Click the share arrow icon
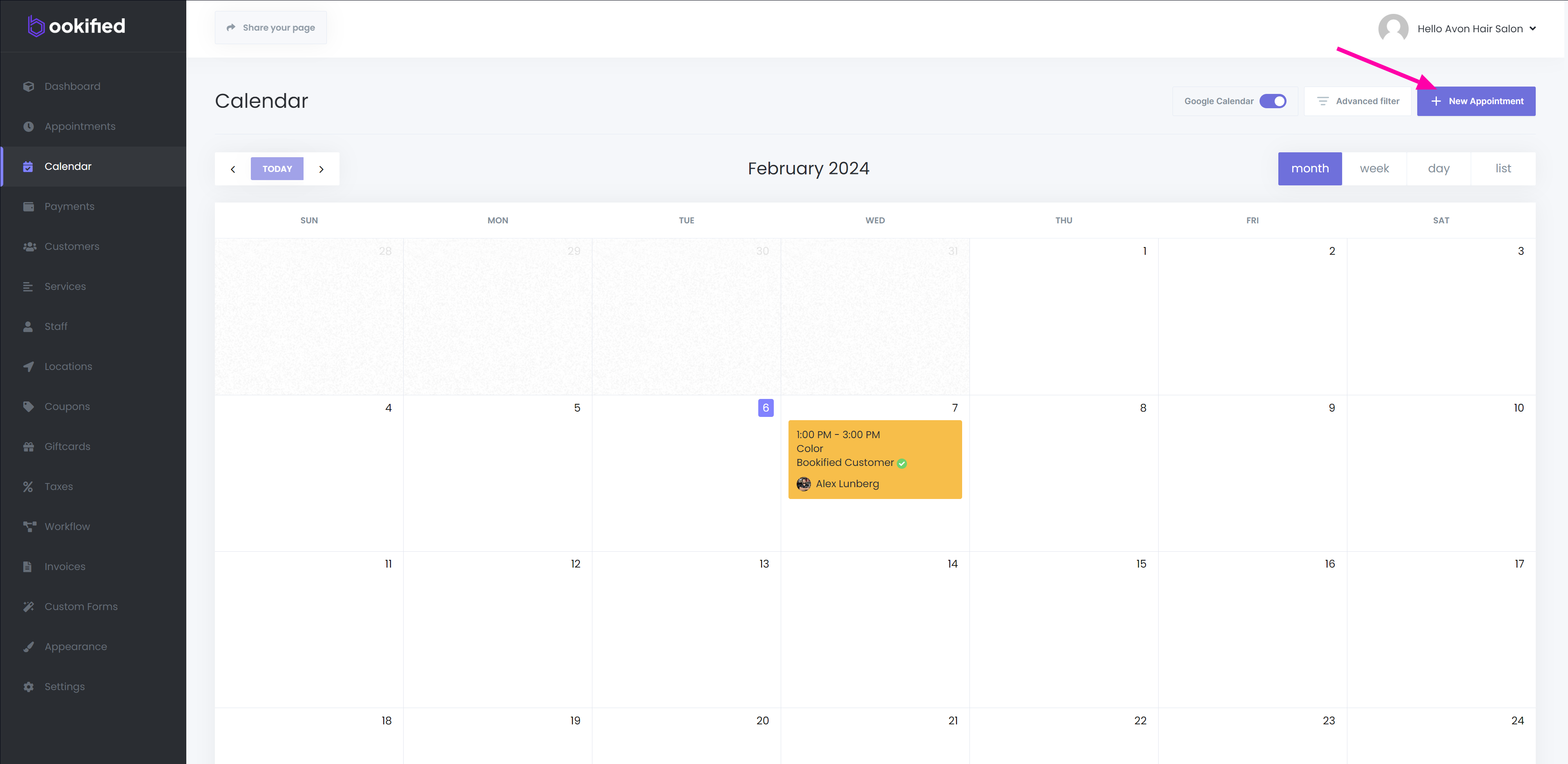The height and width of the screenshot is (764, 1568). pyautogui.click(x=231, y=27)
